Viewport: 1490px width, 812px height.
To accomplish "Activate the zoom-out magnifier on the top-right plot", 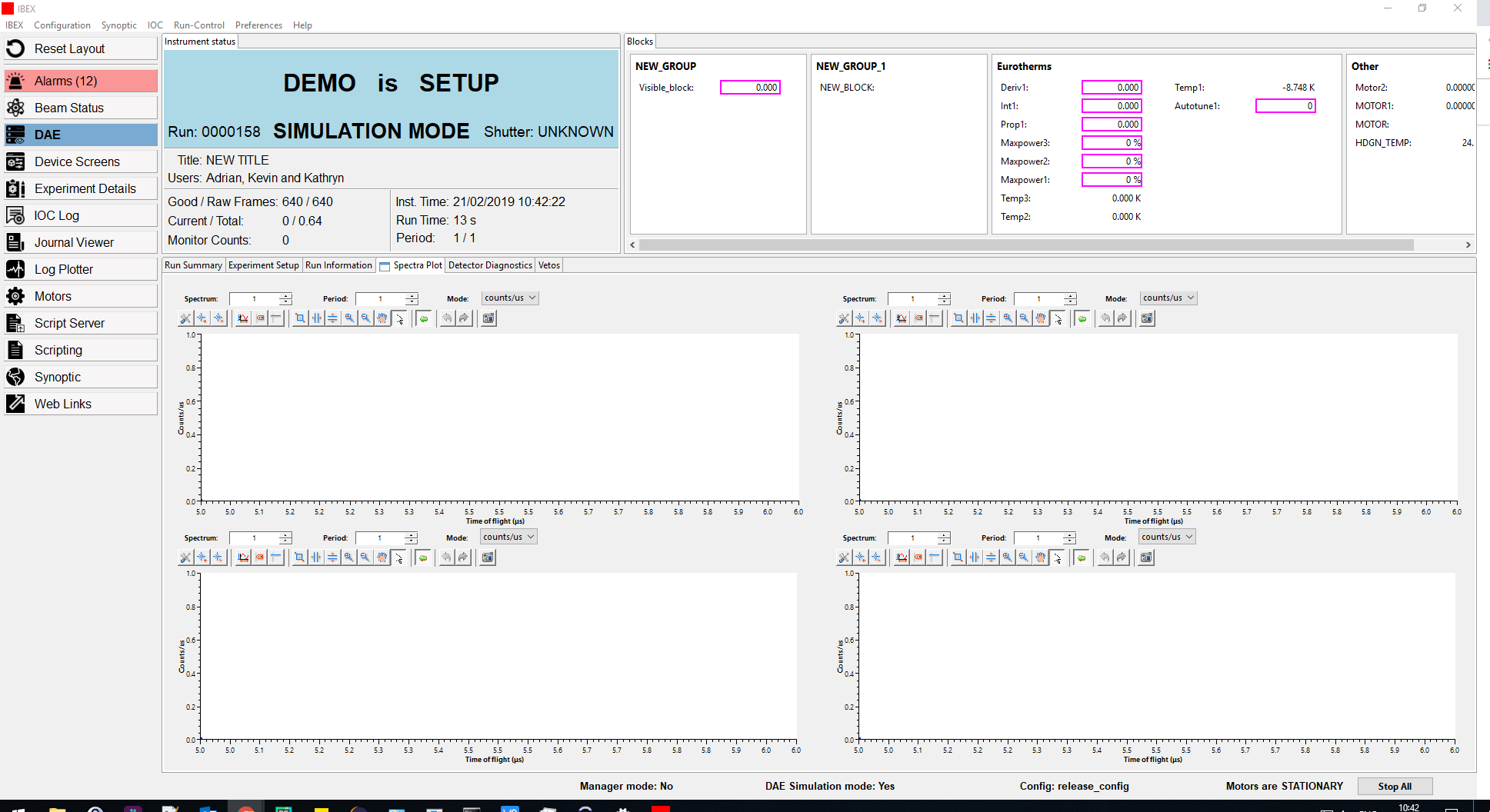I will (x=1023, y=318).
